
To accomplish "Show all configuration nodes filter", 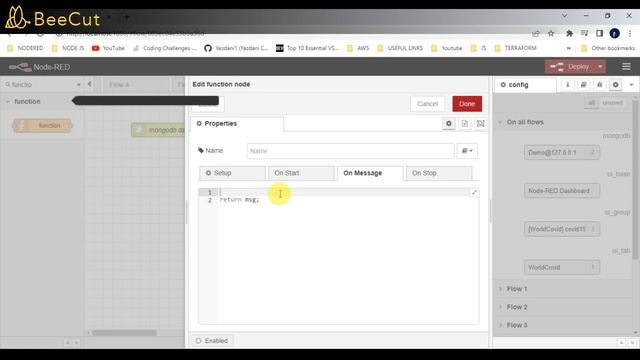I will click(591, 102).
